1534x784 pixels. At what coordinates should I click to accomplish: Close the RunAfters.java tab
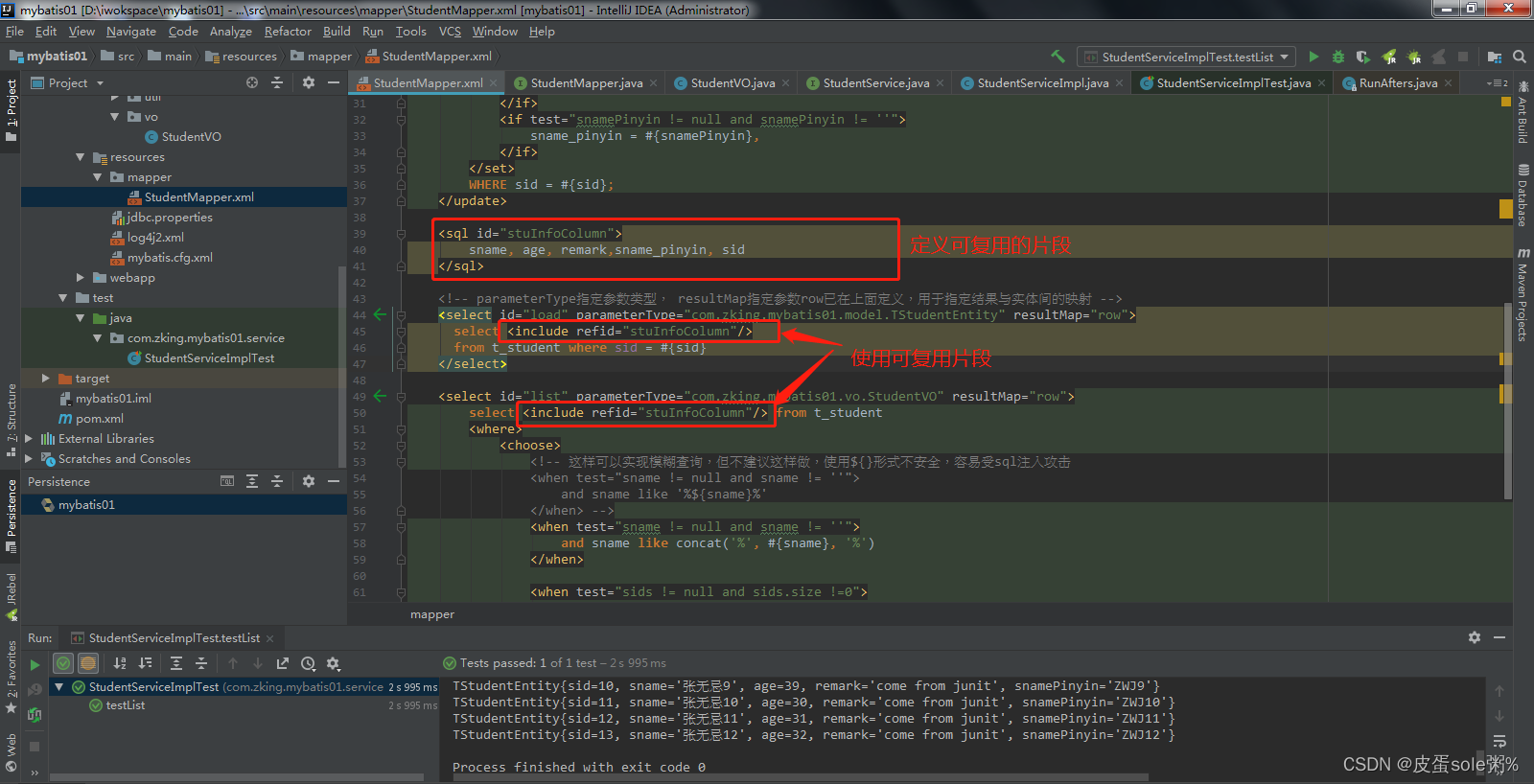1448,83
